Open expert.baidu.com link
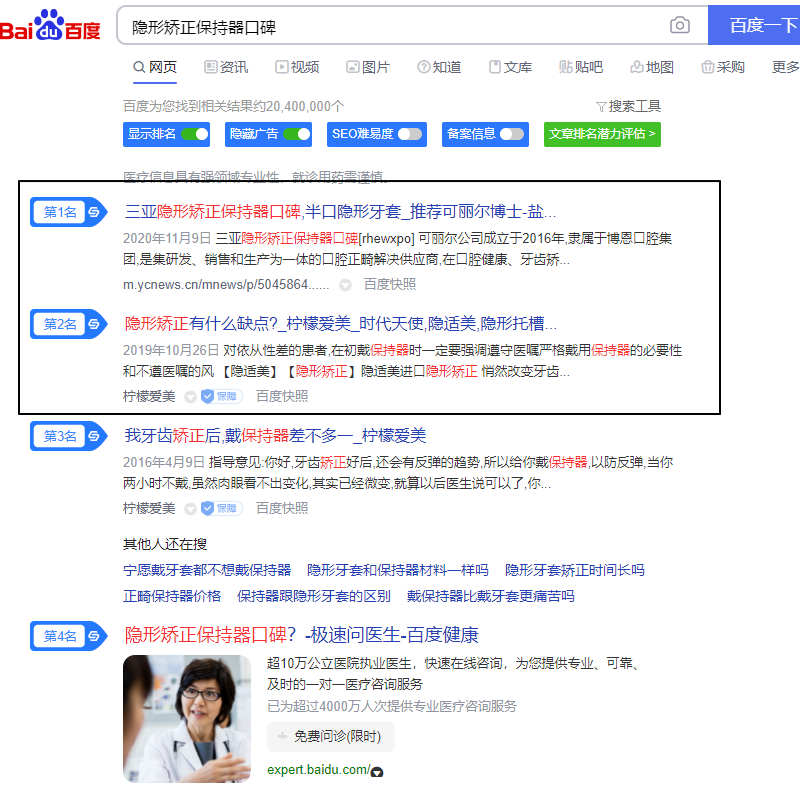800x800 pixels. tap(318, 770)
